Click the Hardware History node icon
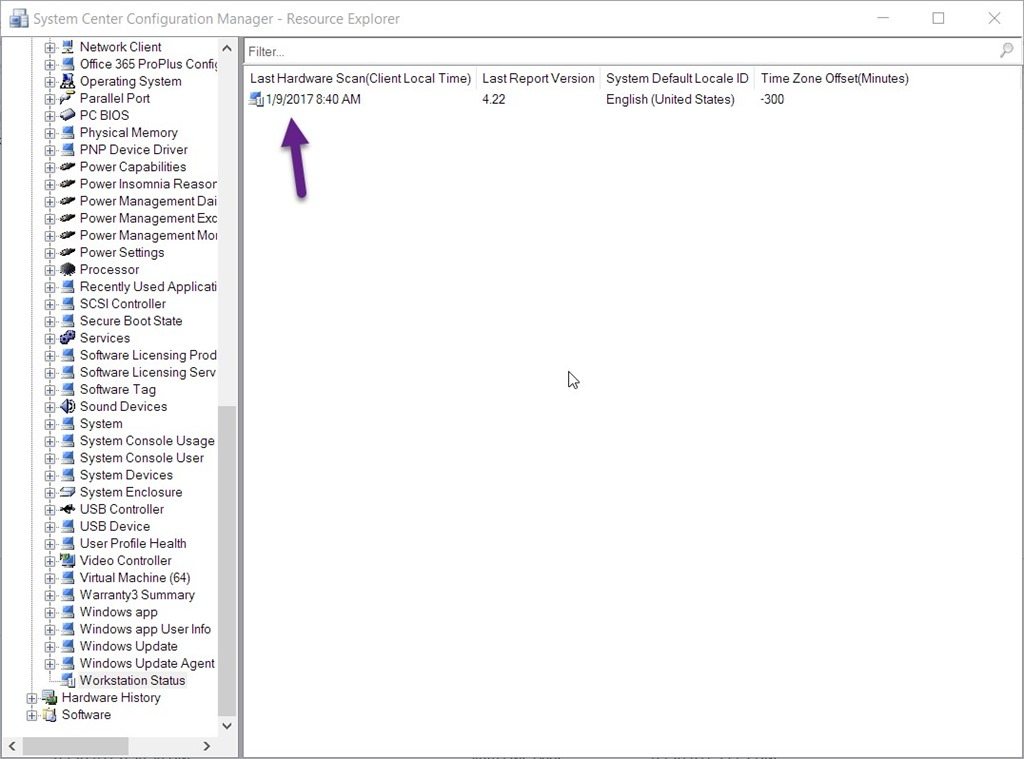The image size is (1024, 759). (x=50, y=697)
